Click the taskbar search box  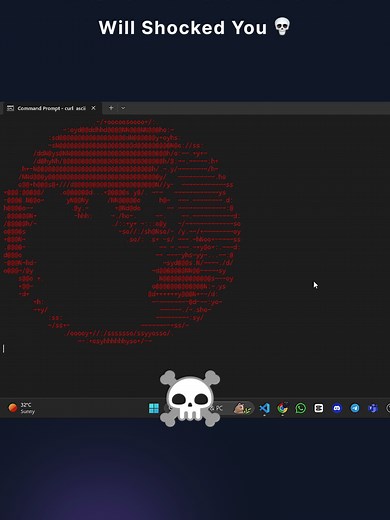[x=210, y=408]
